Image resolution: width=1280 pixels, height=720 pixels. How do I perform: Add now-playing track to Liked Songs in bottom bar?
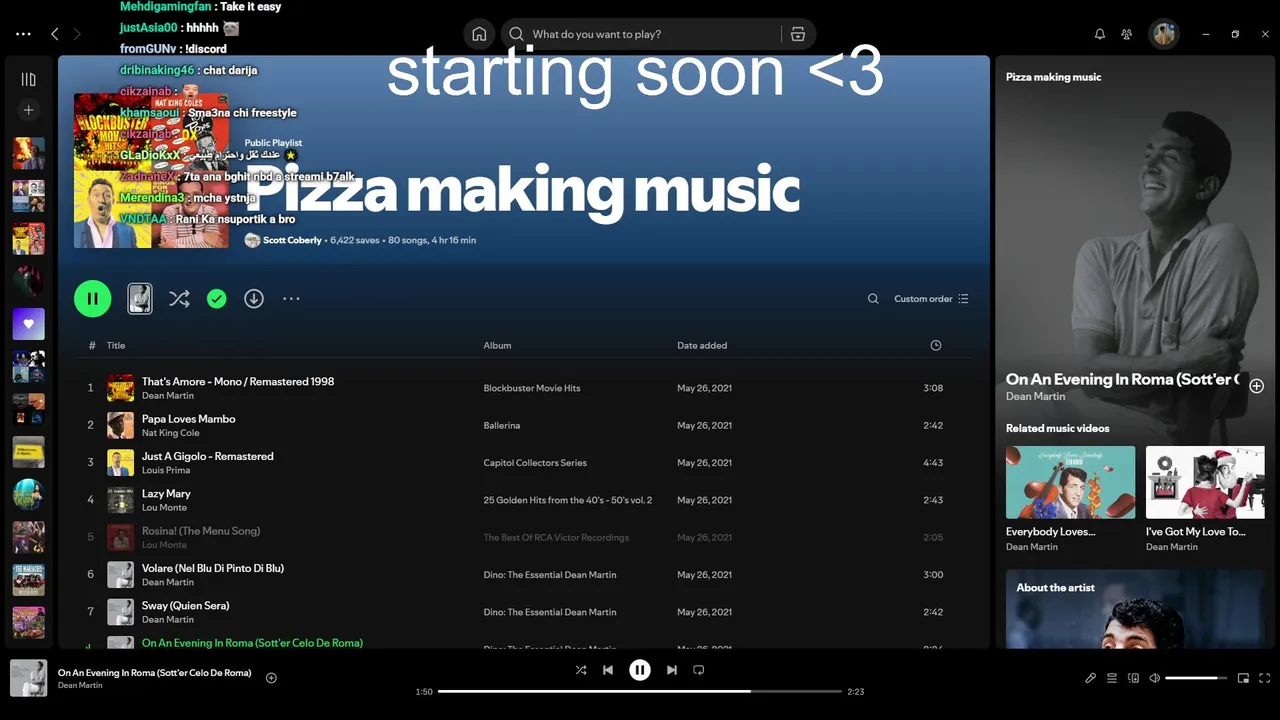pyautogui.click(x=271, y=678)
